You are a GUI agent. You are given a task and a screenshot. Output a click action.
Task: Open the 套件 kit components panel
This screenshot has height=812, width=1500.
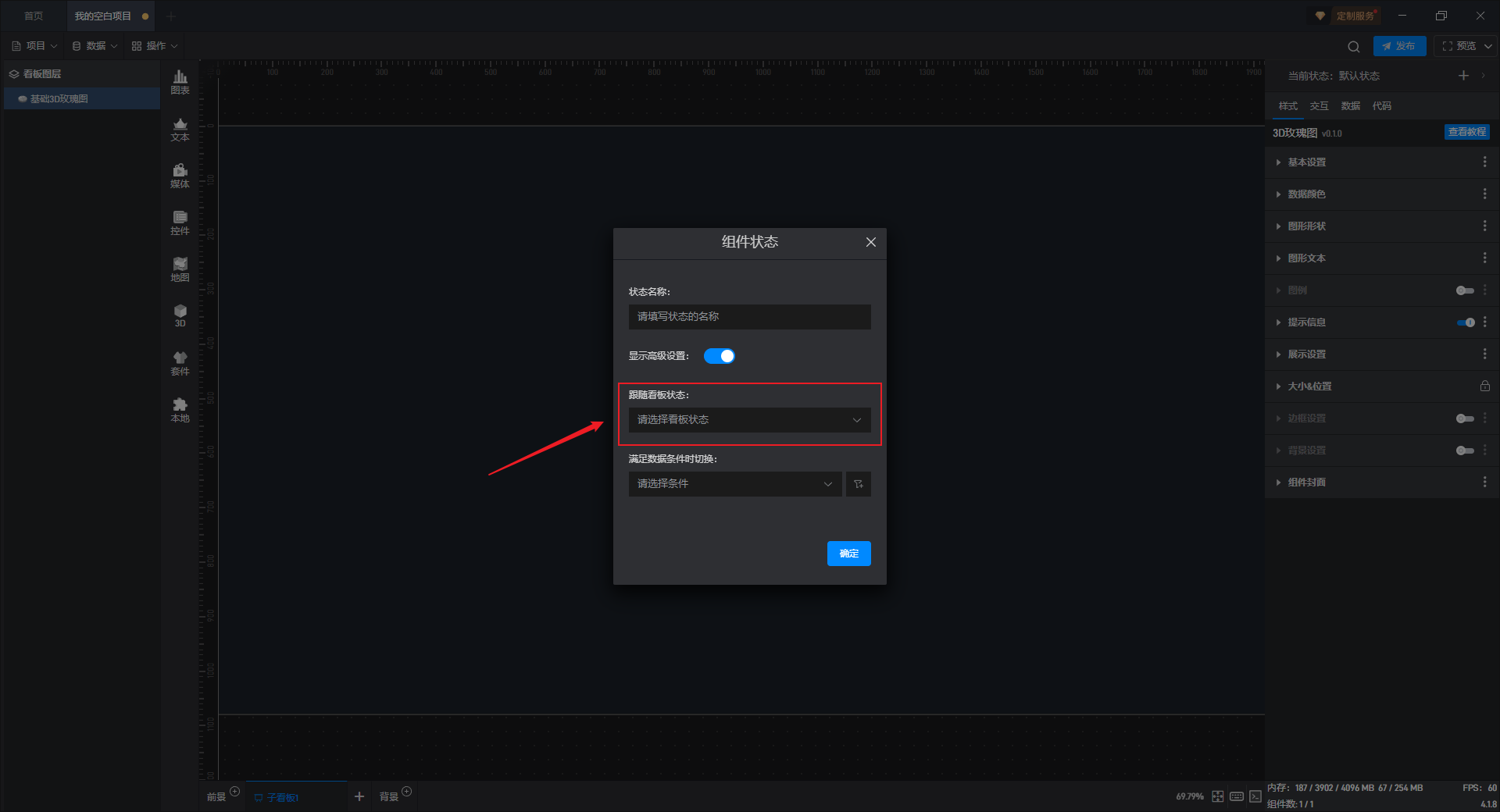(x=180, y=363)
